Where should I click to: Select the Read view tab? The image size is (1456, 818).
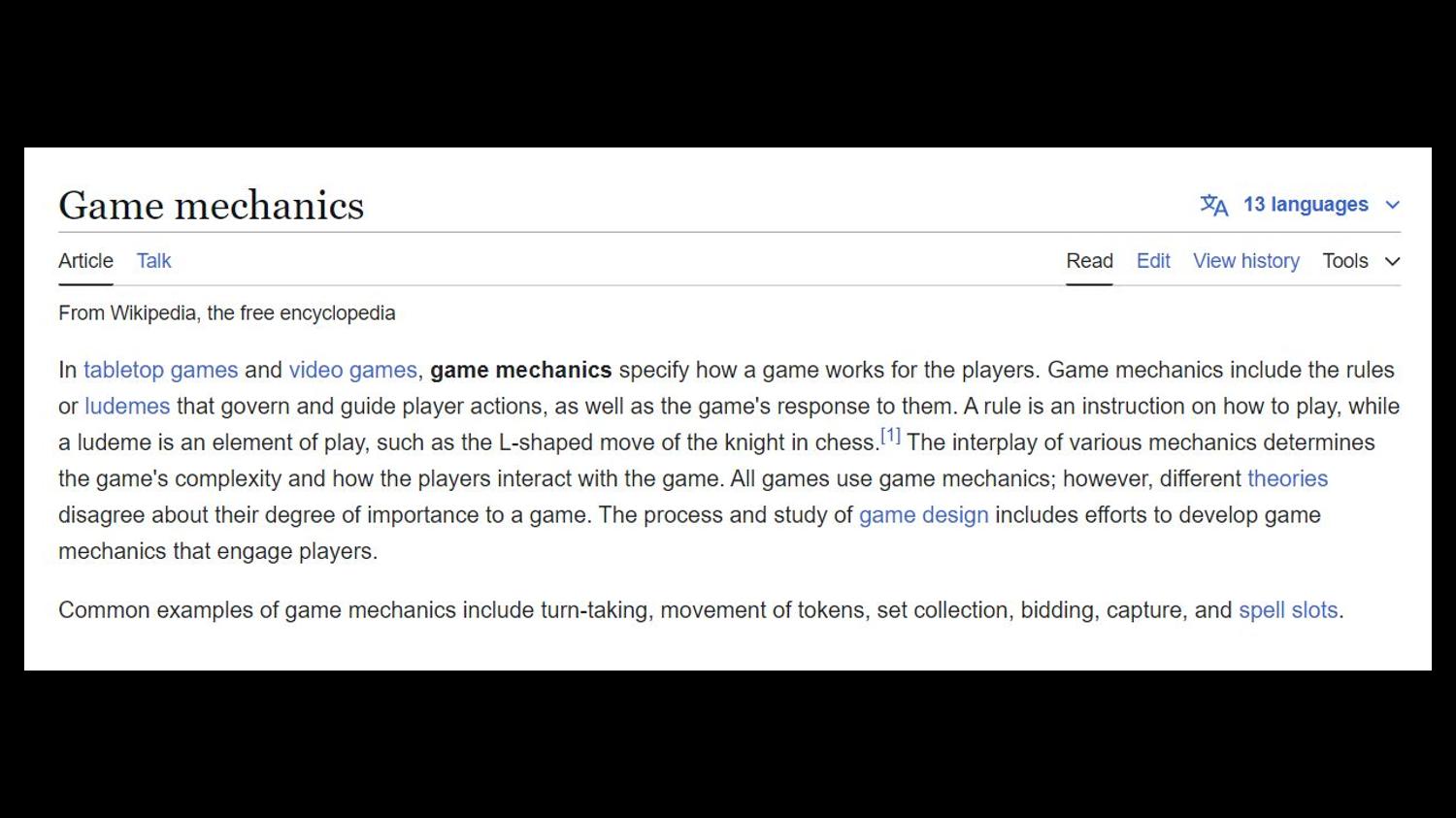1089,261
